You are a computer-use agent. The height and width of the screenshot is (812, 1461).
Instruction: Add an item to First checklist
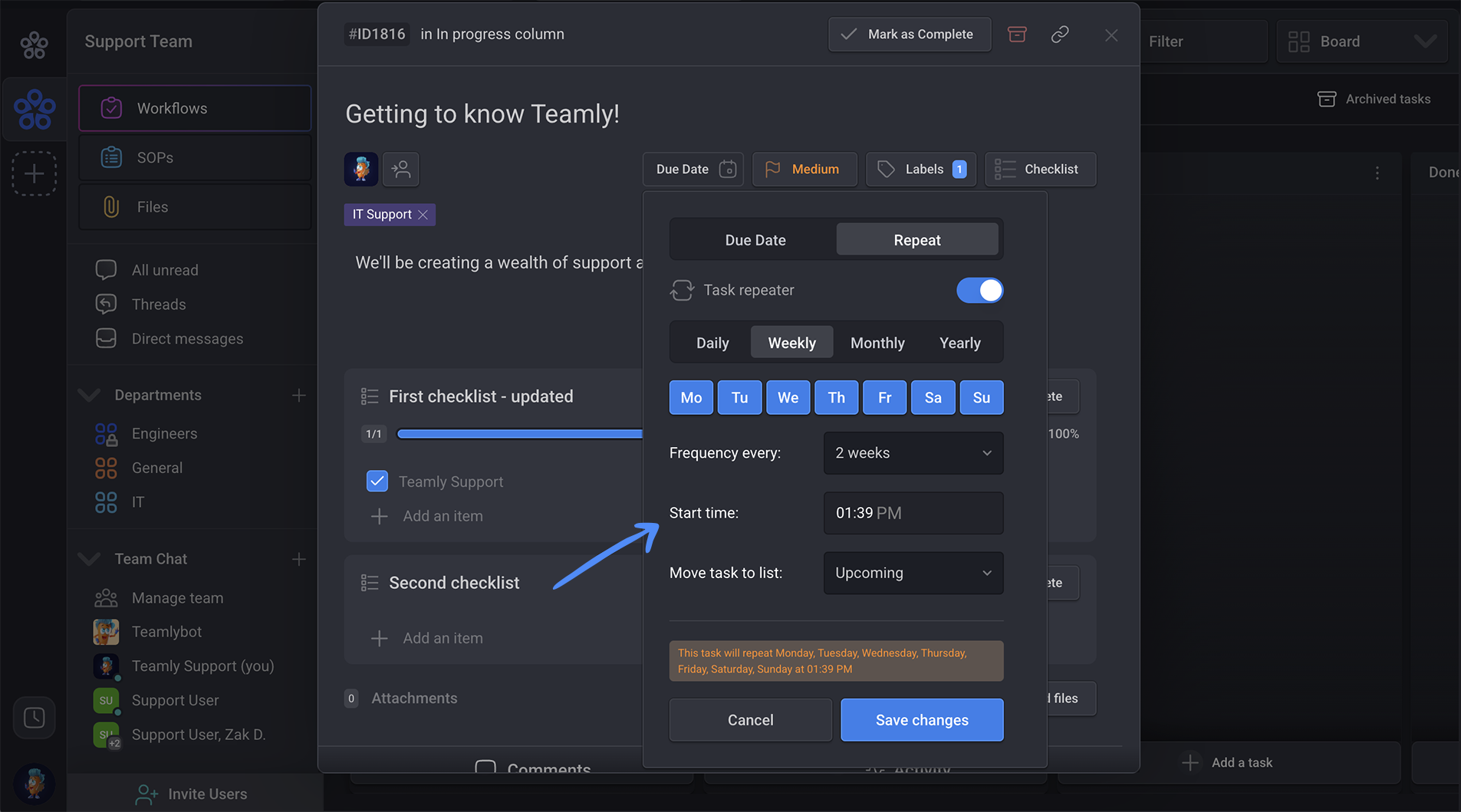point(427,516)
